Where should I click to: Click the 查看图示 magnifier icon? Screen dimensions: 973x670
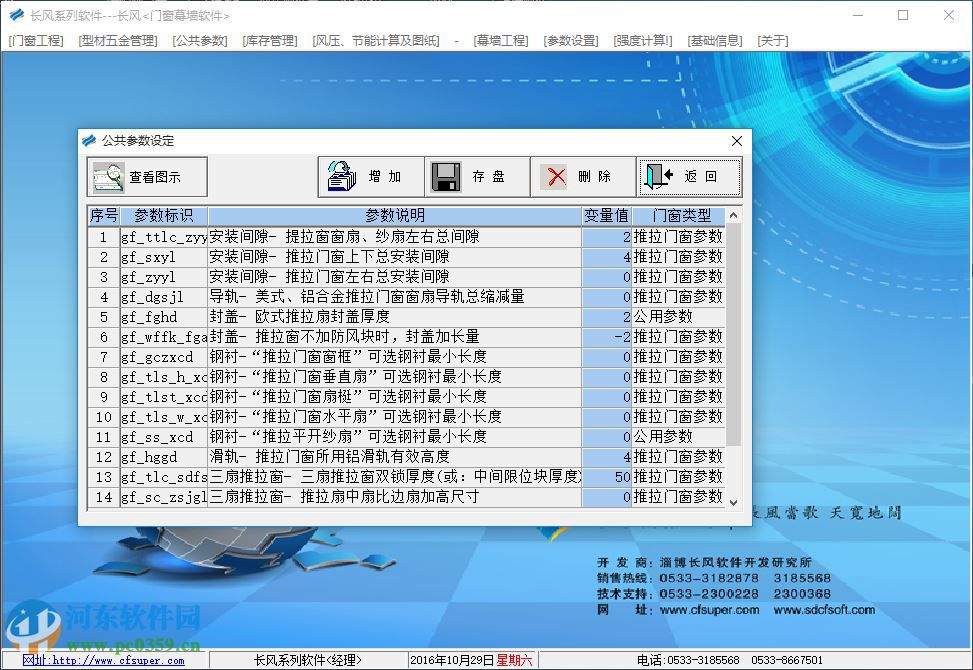(x=110, y=176)
